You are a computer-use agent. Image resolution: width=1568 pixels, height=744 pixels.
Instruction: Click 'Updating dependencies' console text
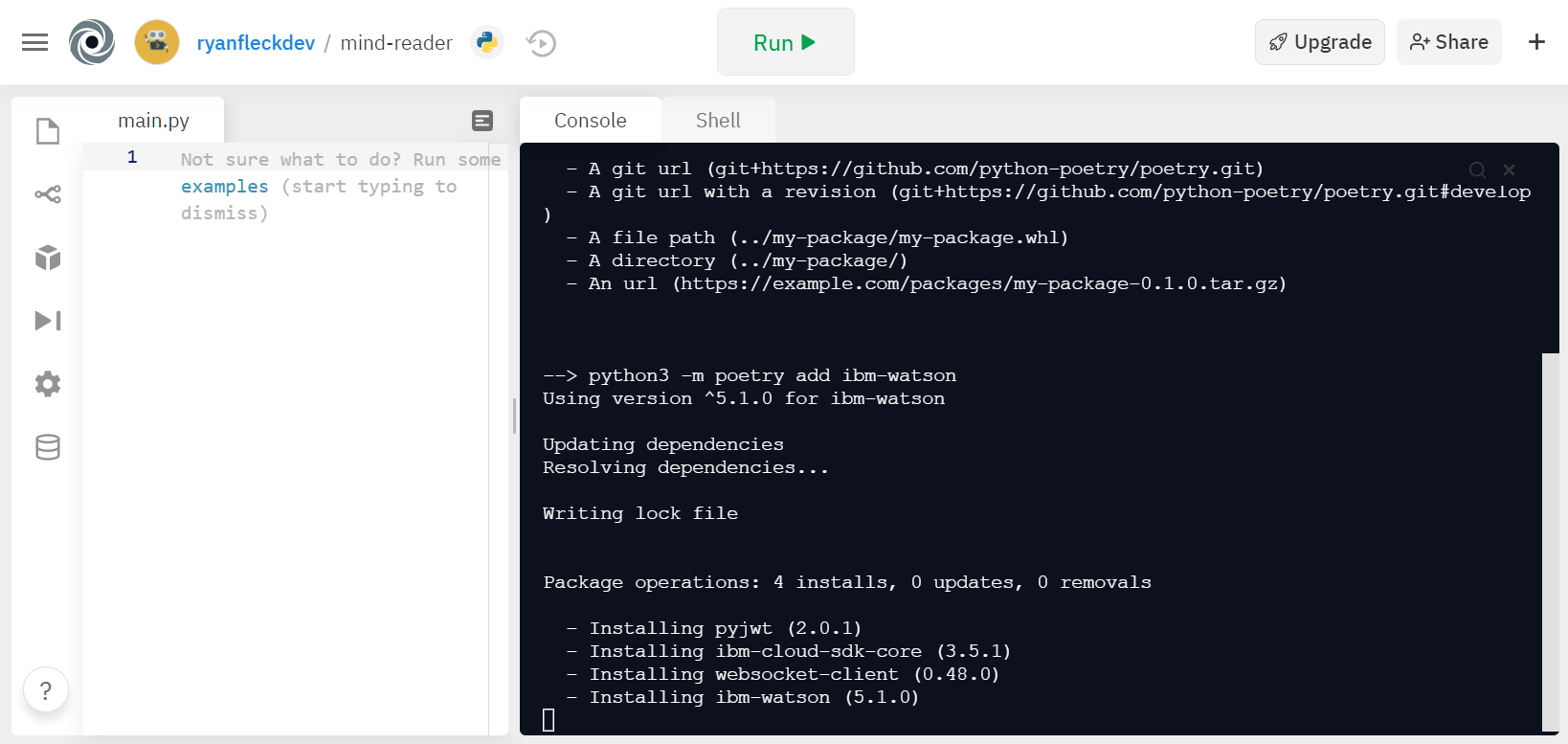(662, 444)
